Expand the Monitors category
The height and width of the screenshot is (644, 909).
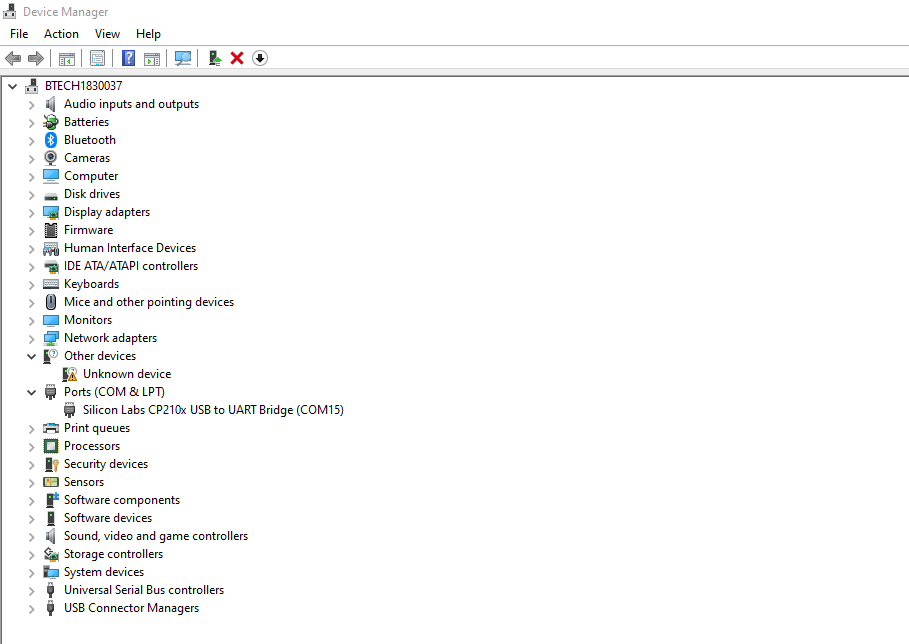[31, 321]
